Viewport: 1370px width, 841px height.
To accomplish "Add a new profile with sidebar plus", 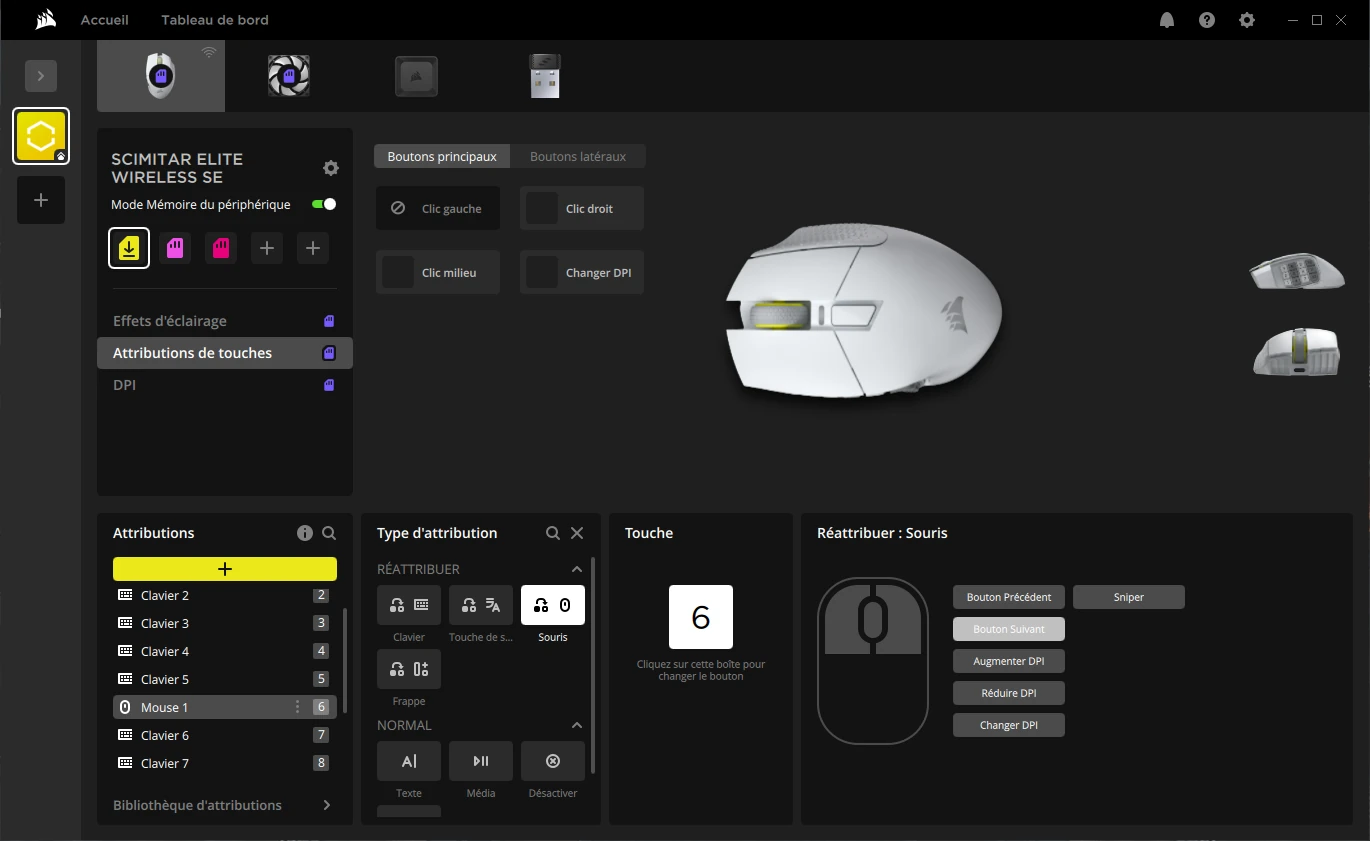I will coord(41,200).
